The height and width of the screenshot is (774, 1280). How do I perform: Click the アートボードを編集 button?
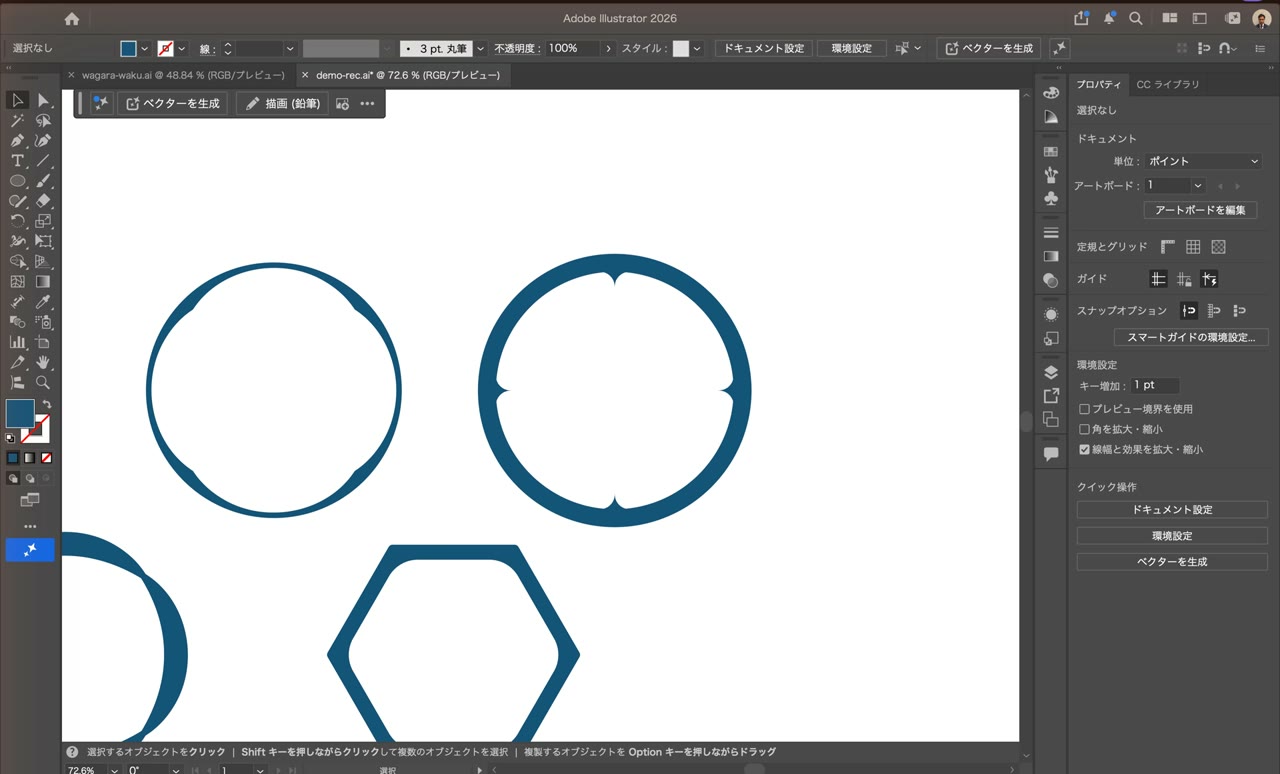coord(1200,210)
